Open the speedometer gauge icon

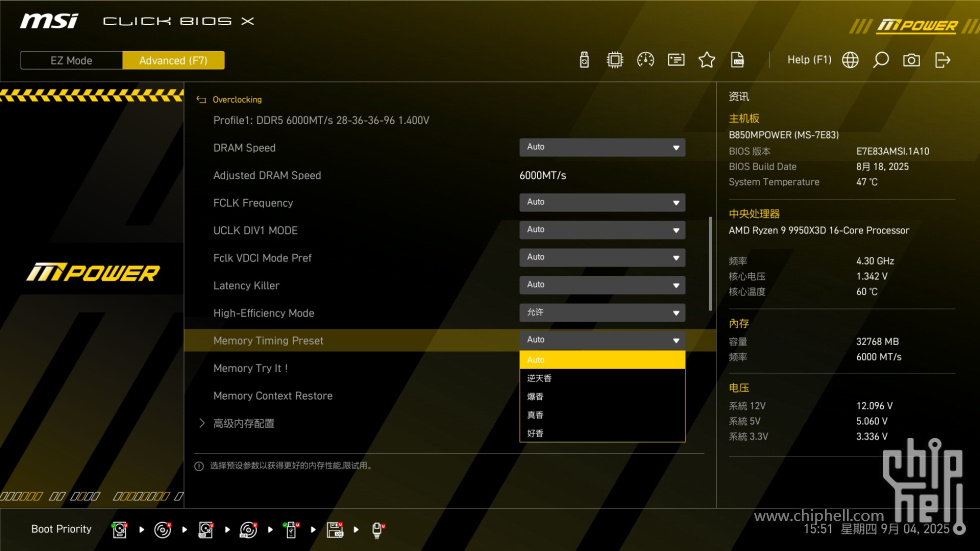click(645, 60)
